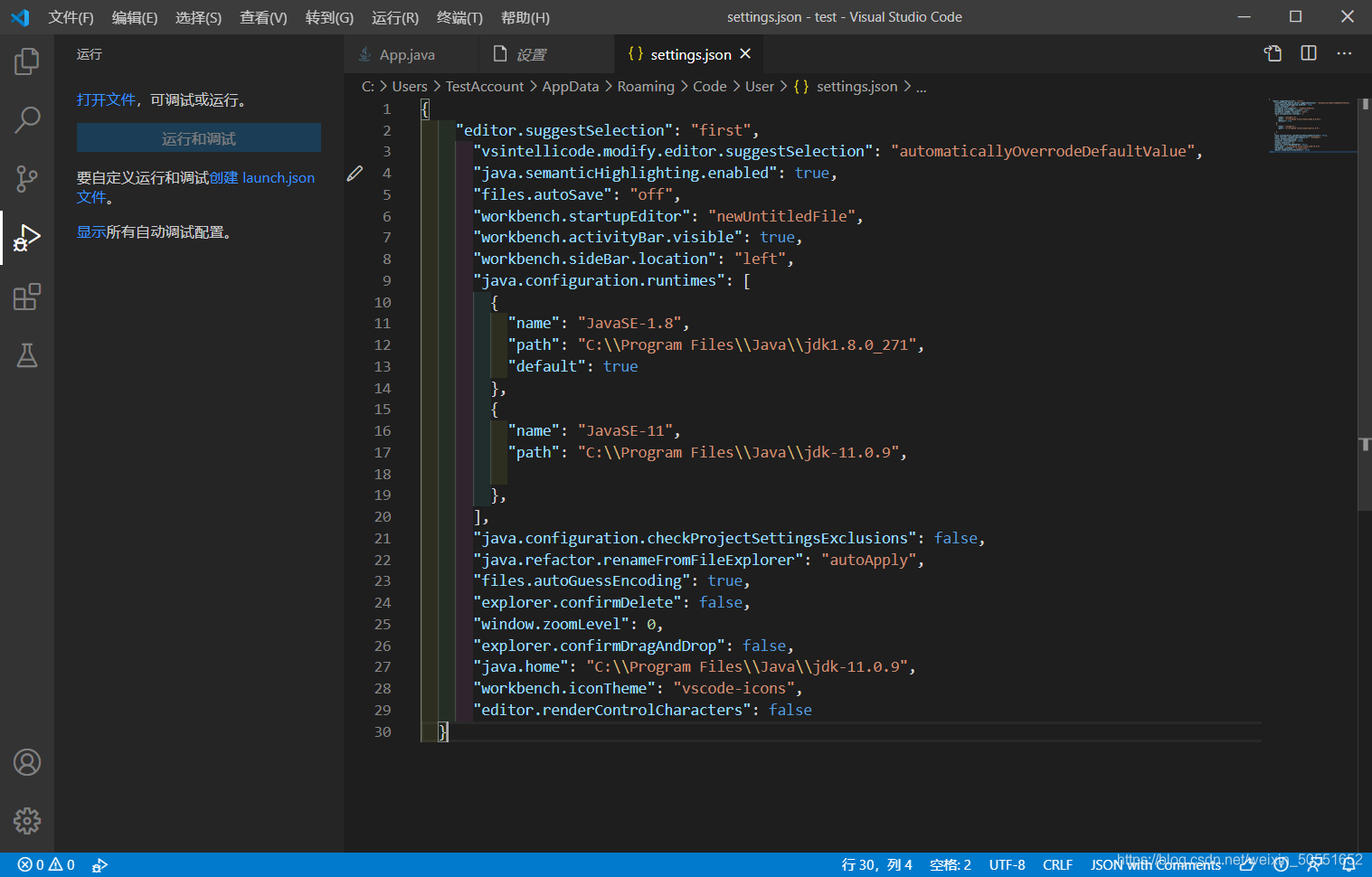Click the Open Settings UI icon

1273,53
